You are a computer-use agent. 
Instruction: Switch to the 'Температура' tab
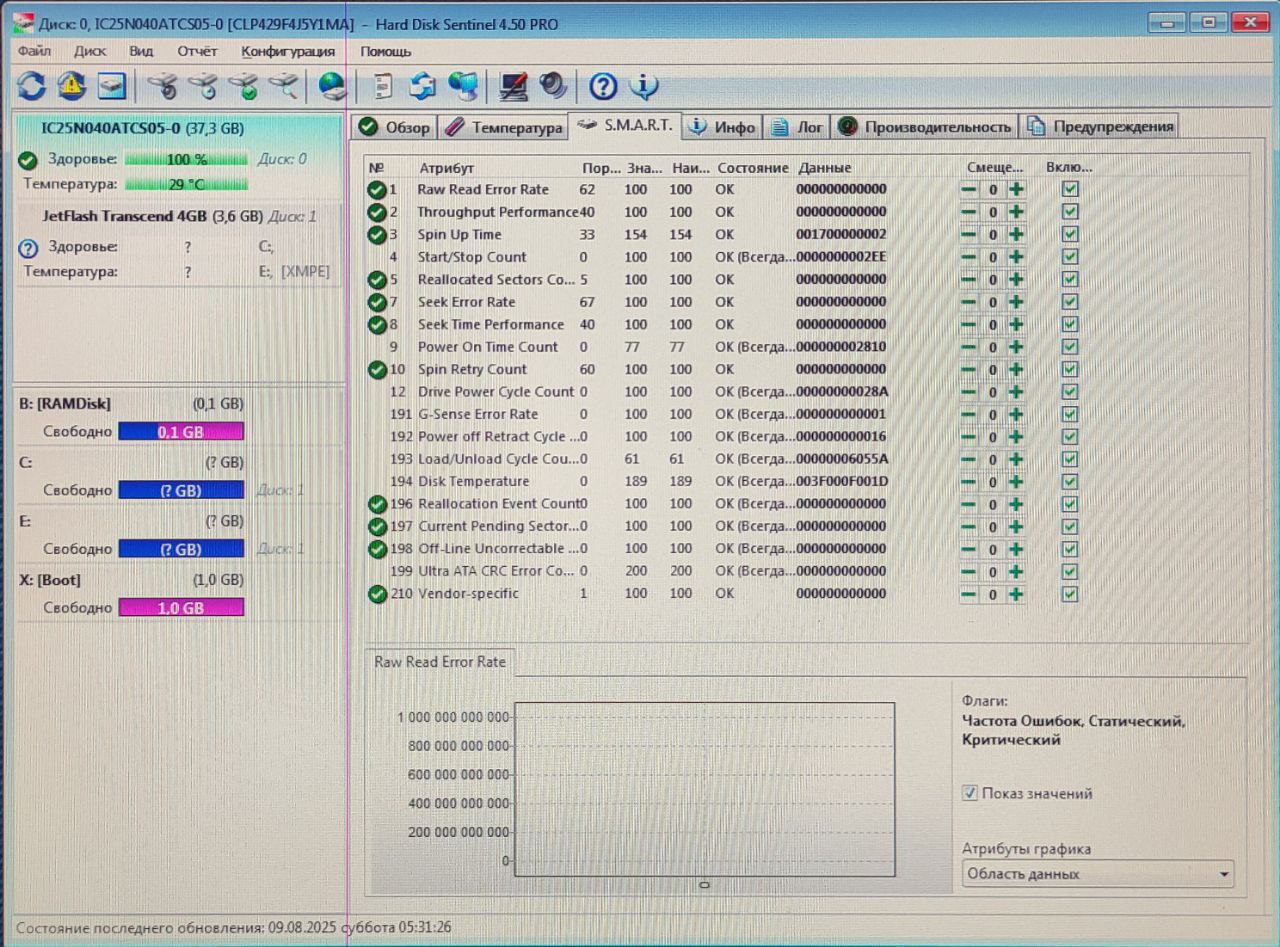click(x=505, y=127)
